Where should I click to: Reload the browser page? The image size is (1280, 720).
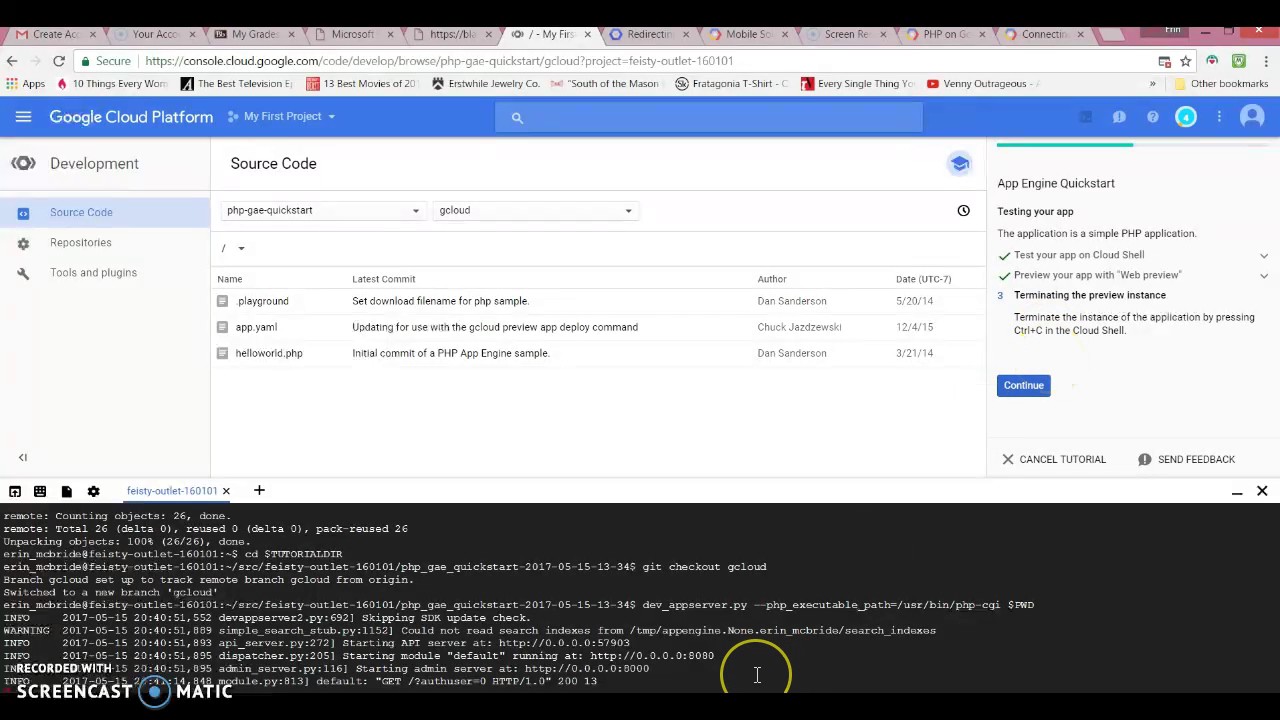pos(59,61)
